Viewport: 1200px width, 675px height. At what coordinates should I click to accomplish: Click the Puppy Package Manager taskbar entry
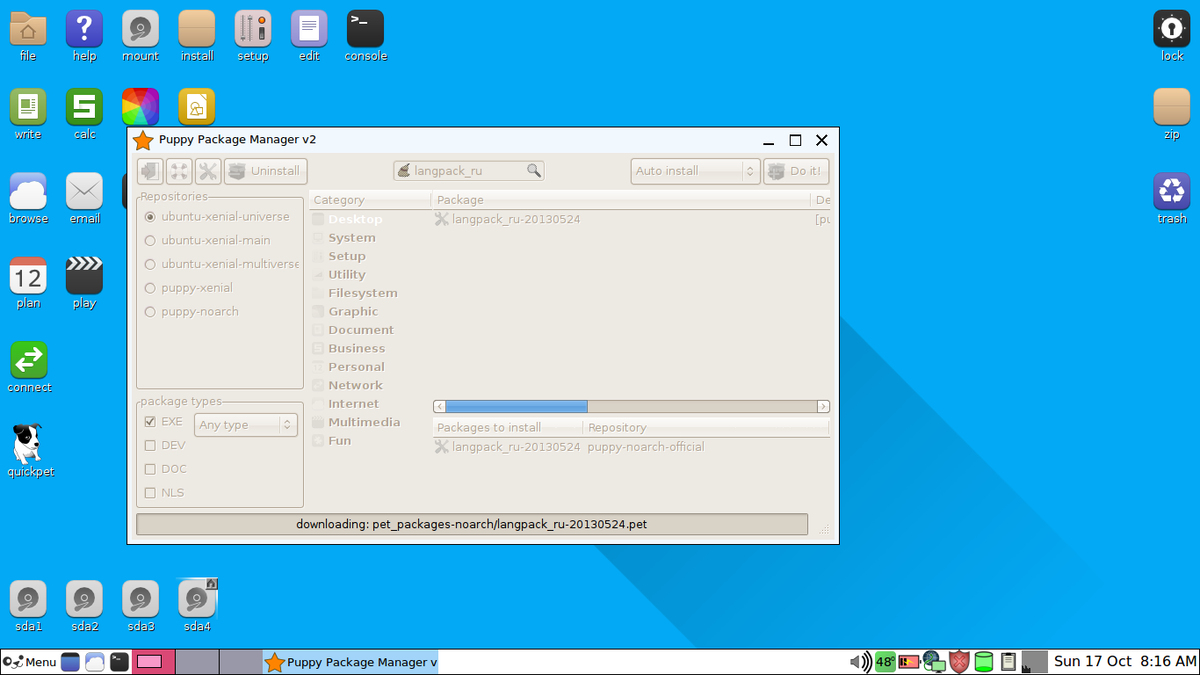coord(350,662)
